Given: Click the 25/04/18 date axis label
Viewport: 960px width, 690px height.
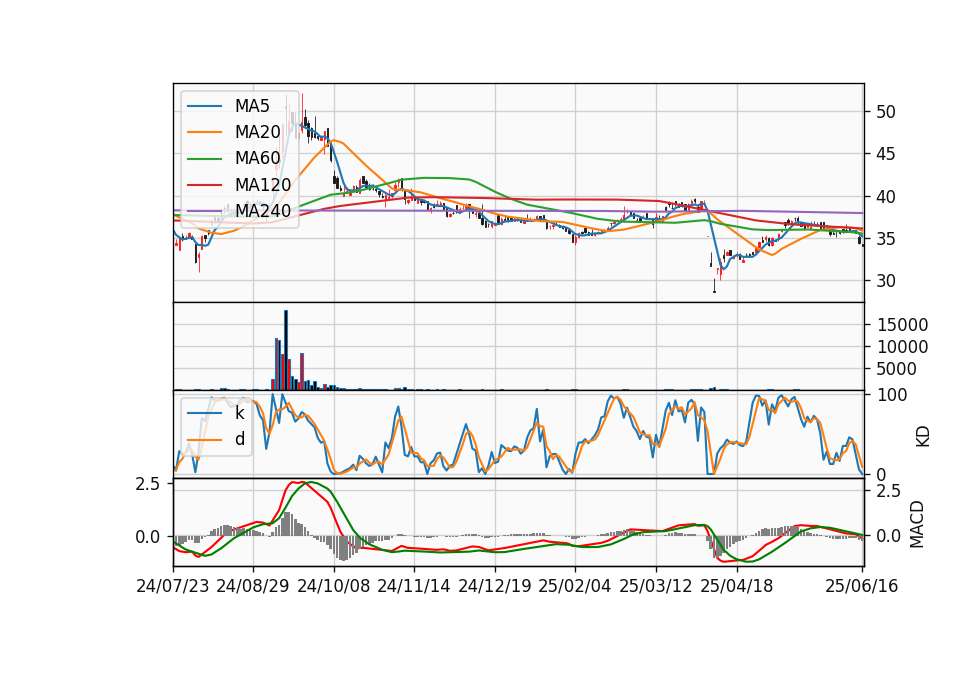Looking at the screenshot, I should [737, 586].
